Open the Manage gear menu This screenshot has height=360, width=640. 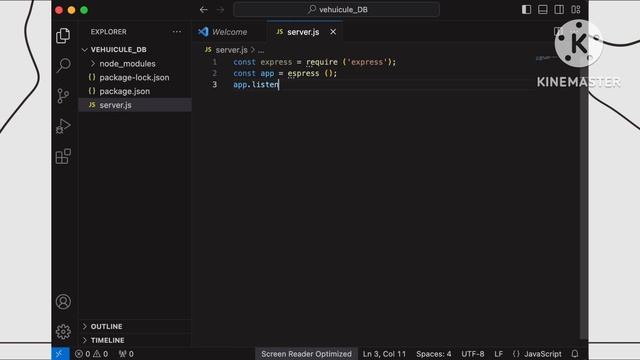63,331
